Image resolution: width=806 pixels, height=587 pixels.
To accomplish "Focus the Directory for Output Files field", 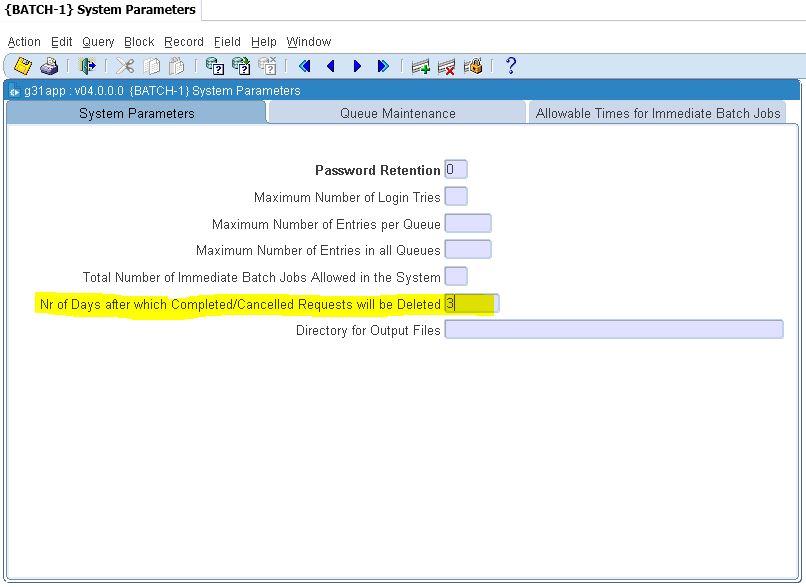I will click(x=613, y=330).
